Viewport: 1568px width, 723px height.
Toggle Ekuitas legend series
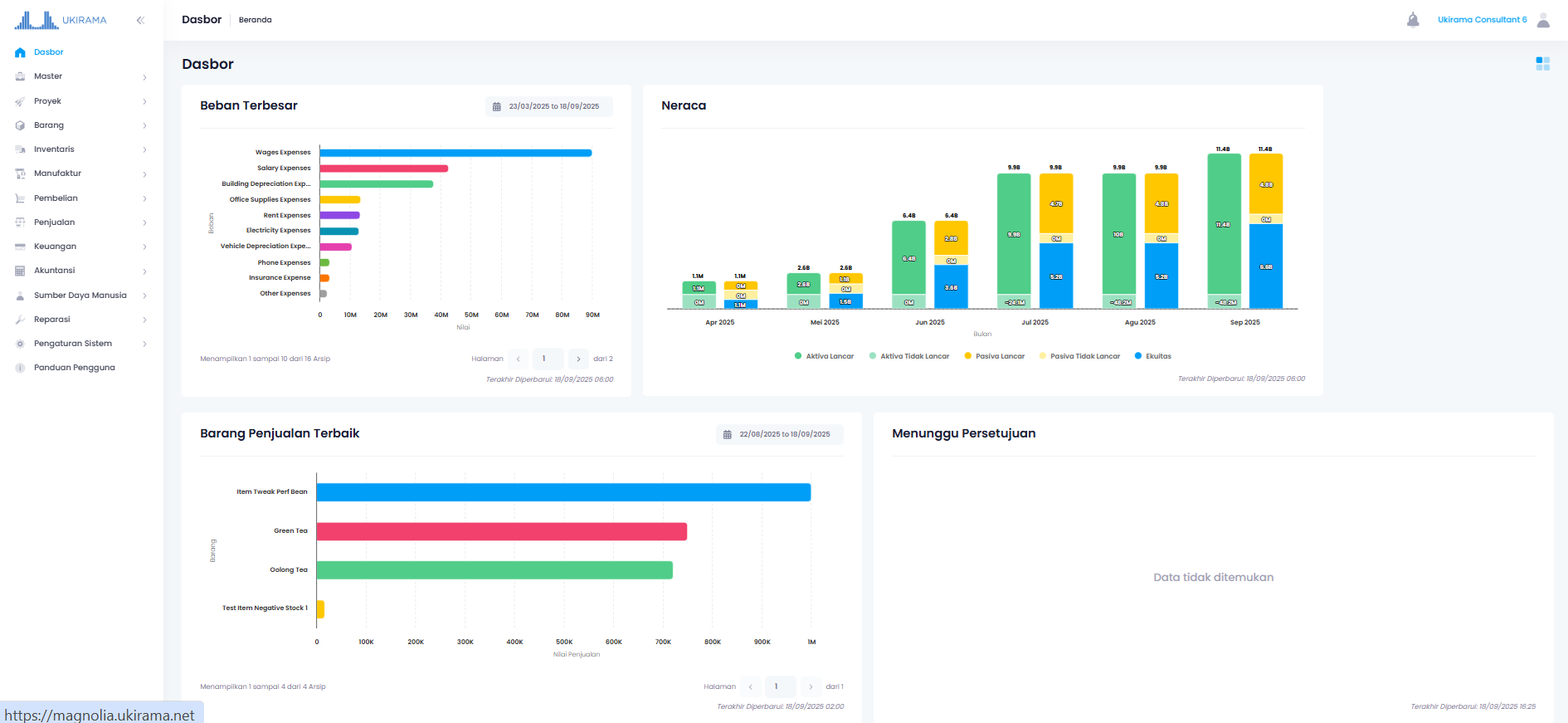[1152, 356]
